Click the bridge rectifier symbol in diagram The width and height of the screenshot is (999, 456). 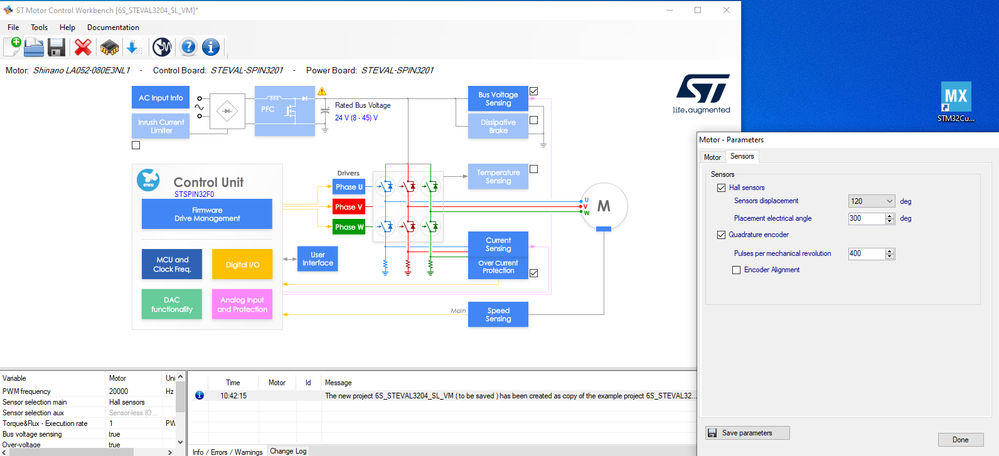click(x=227, y=110)
